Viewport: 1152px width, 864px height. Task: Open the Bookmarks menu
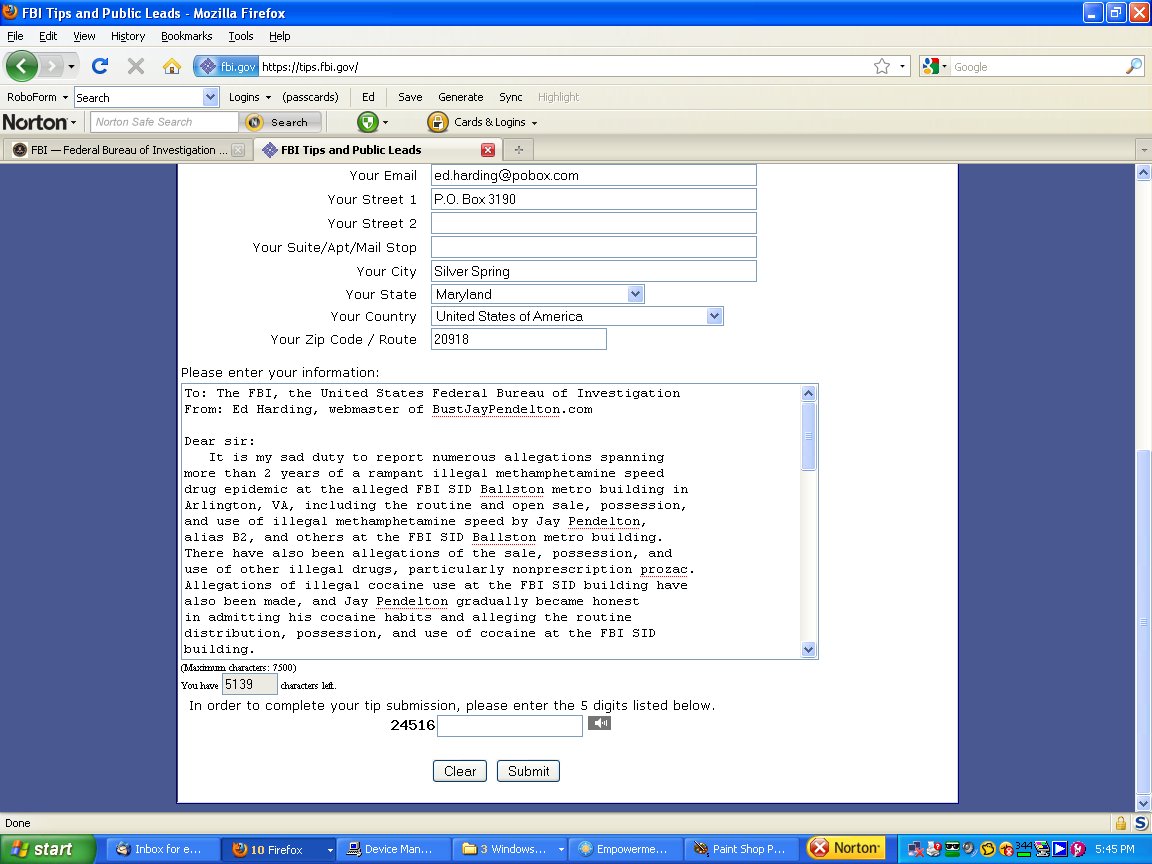[187, 36]
